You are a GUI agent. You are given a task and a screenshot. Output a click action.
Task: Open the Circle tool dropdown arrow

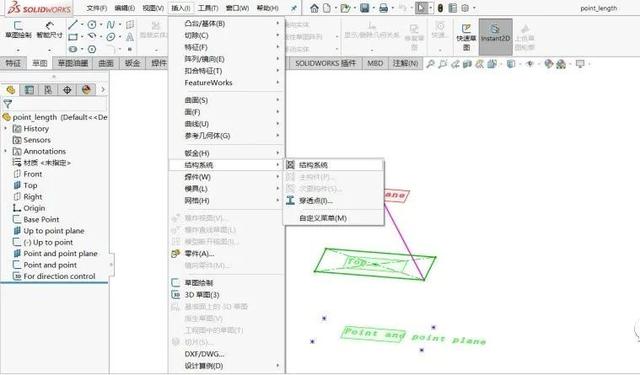point(101,25)
